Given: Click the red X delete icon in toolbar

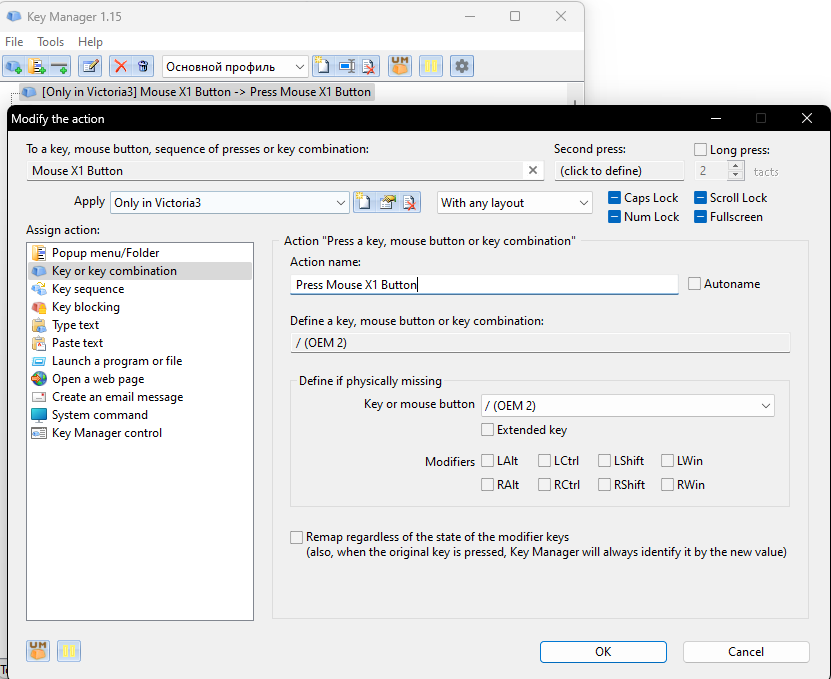Looking at the screenshot, I should (121, 66).
